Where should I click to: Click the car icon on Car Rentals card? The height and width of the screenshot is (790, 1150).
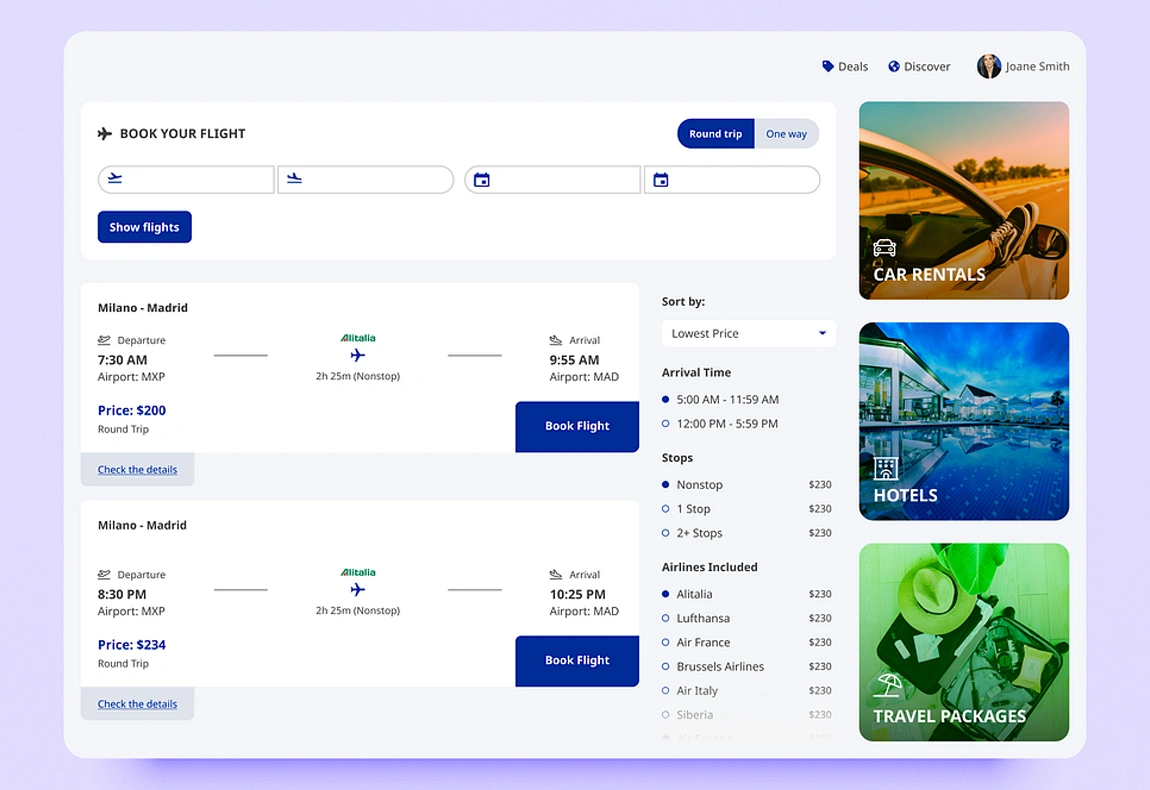coord(883,249)
